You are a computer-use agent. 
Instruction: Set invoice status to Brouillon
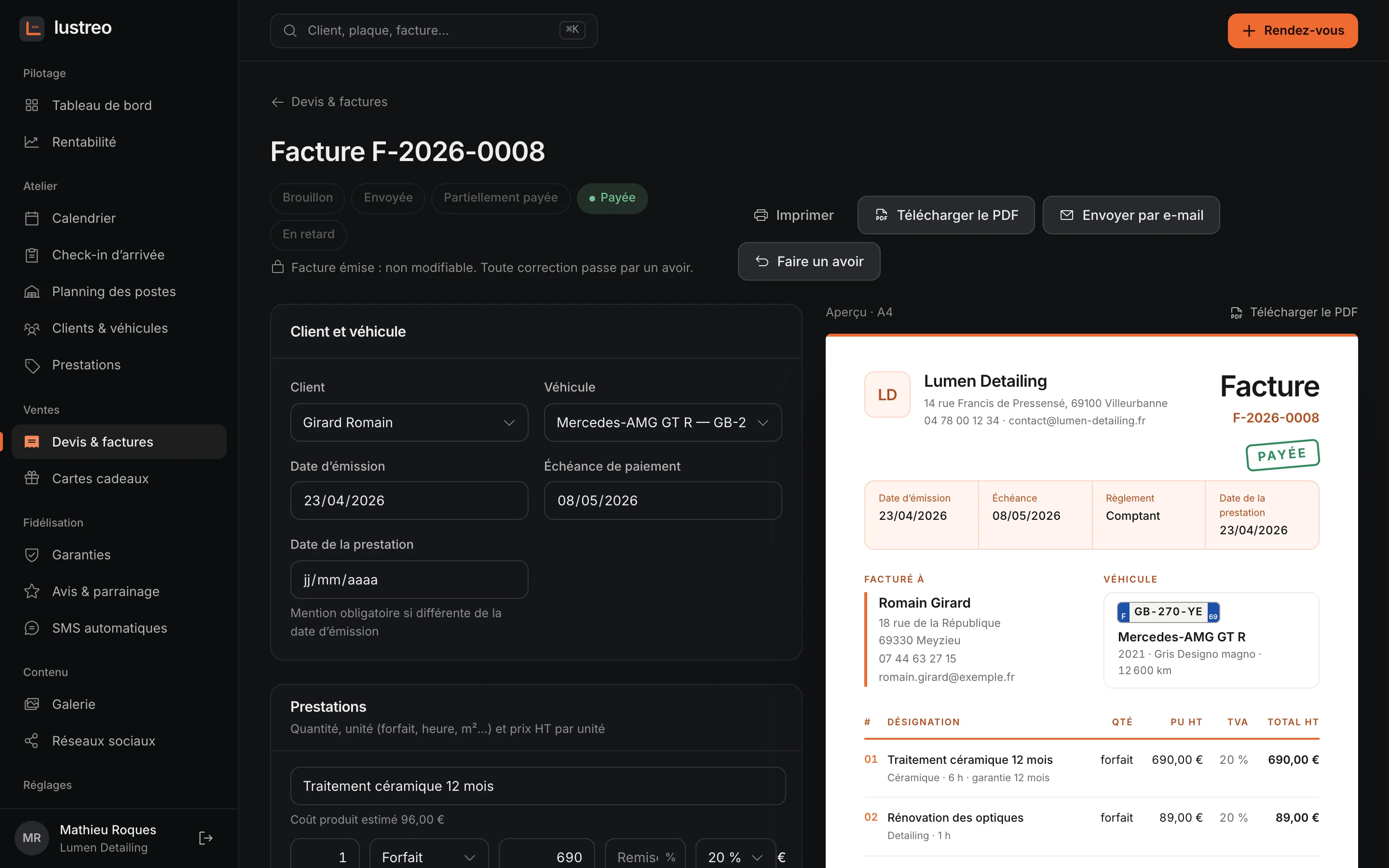pyautogui.click(x=308, y=198)
